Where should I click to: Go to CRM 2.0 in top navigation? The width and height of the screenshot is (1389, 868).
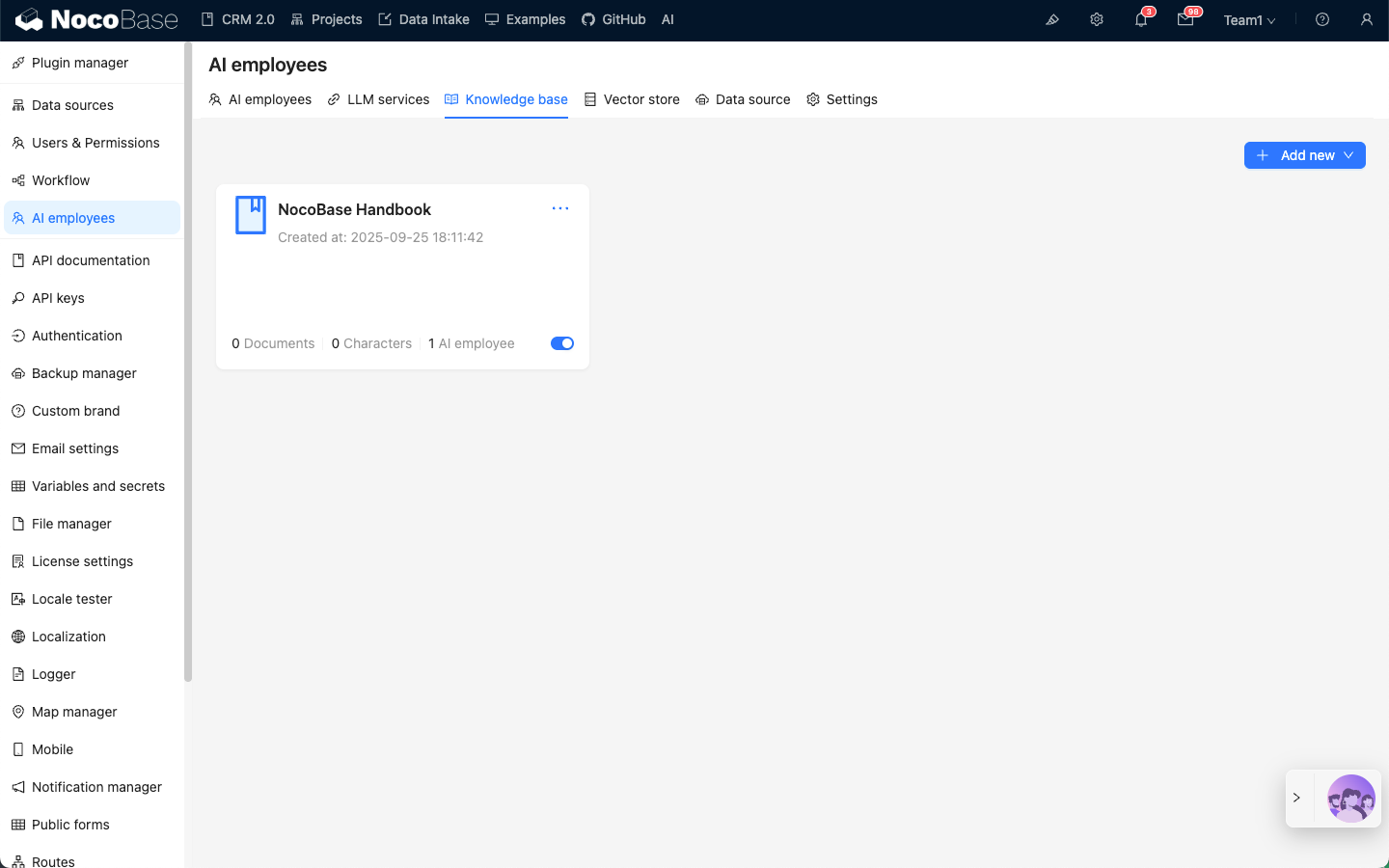click(x=237, y=19)
